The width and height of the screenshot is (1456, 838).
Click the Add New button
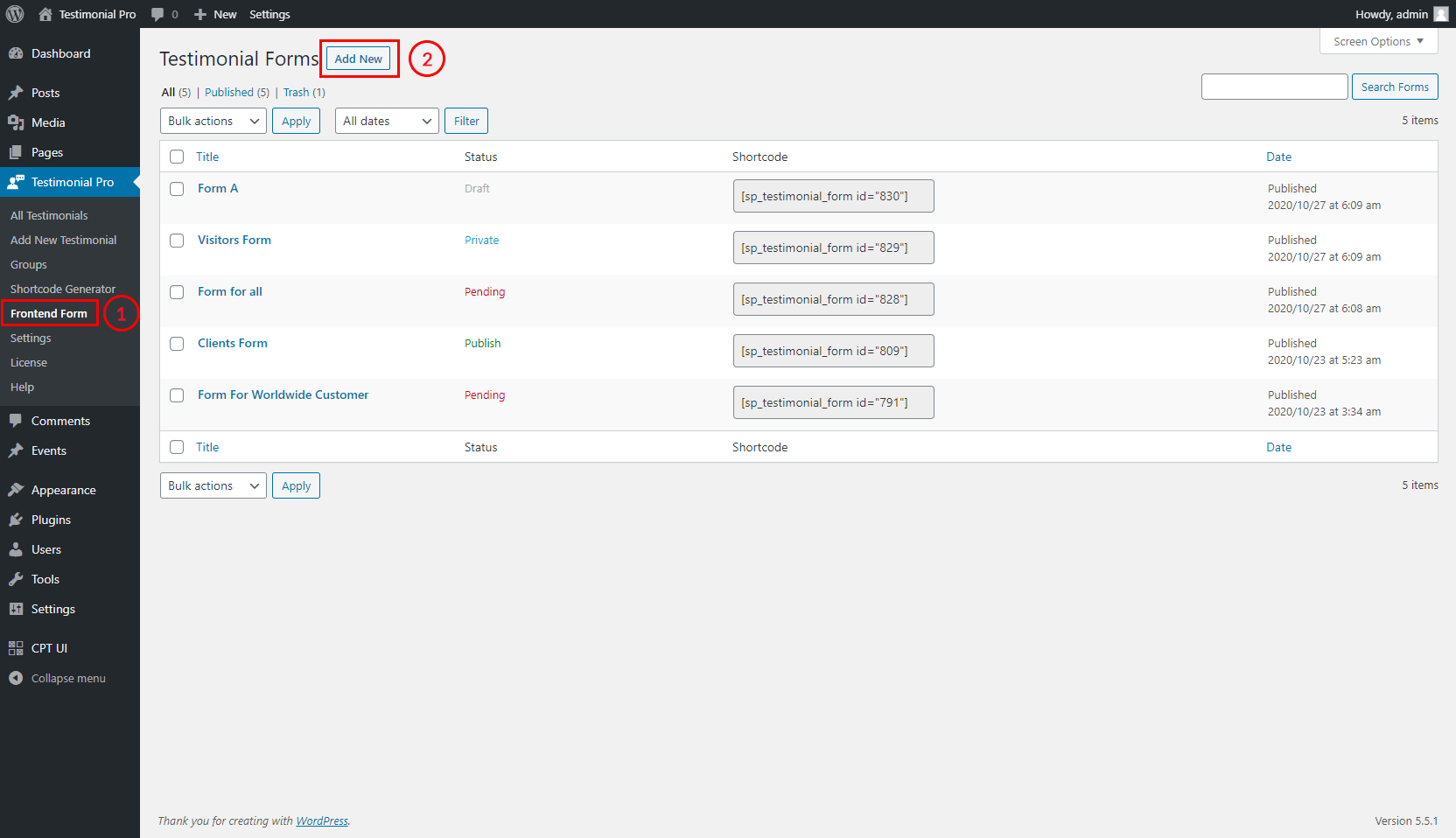pos(358,59)
